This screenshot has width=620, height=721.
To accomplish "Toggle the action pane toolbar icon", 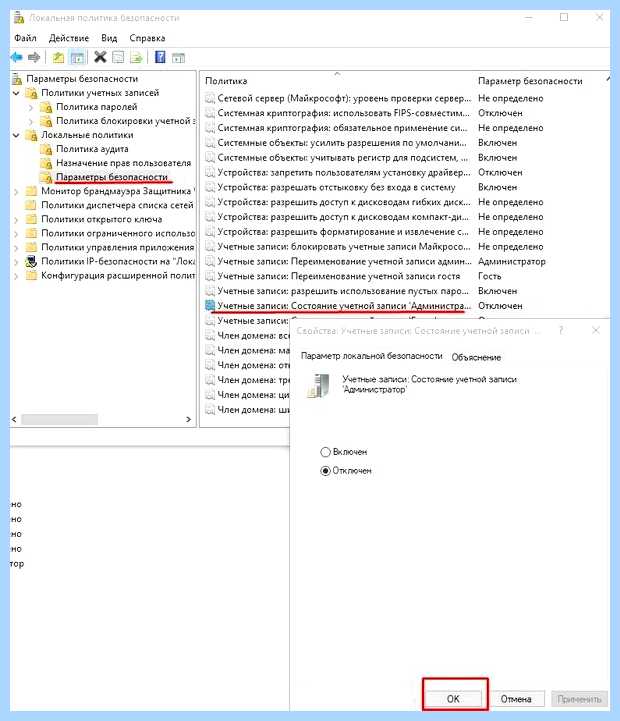I will point(178,58).
